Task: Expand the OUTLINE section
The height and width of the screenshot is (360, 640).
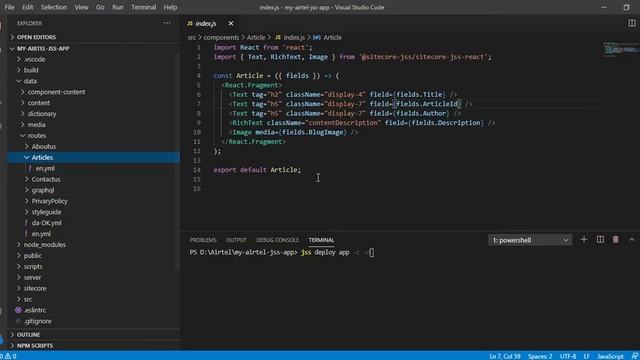Action: [28, 335]
